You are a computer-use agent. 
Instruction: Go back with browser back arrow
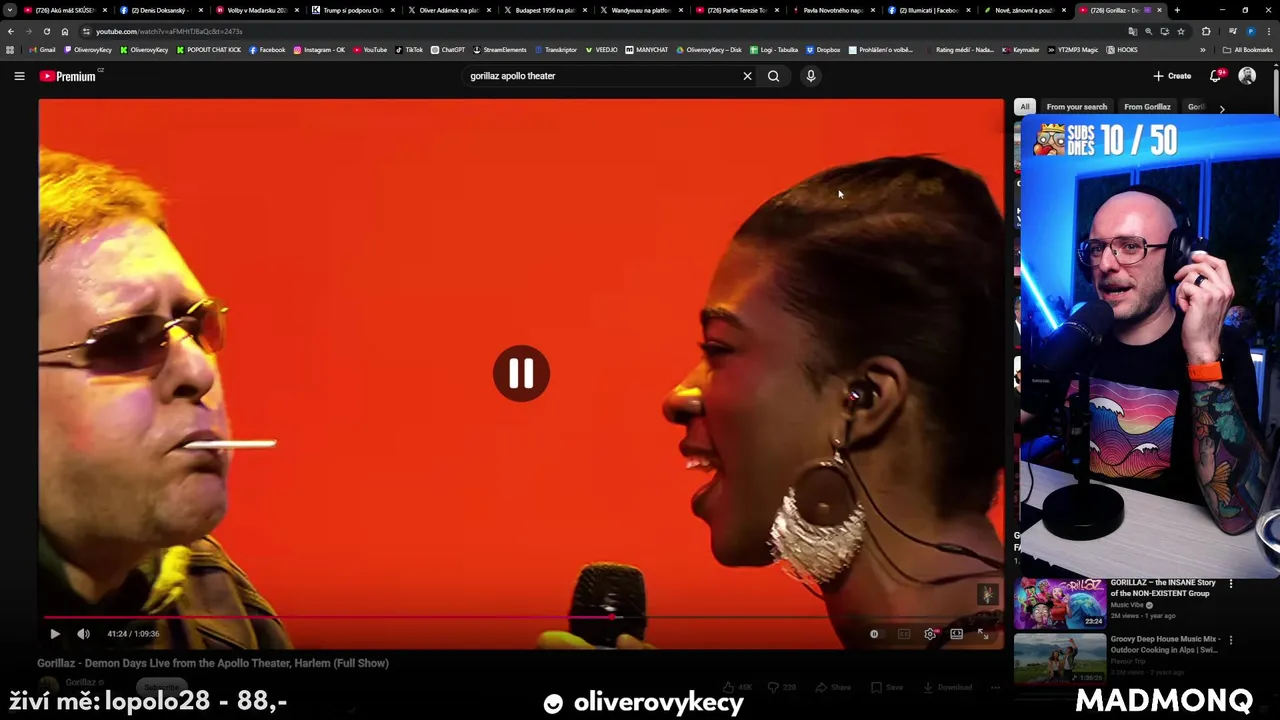click(x=10, y=31)
